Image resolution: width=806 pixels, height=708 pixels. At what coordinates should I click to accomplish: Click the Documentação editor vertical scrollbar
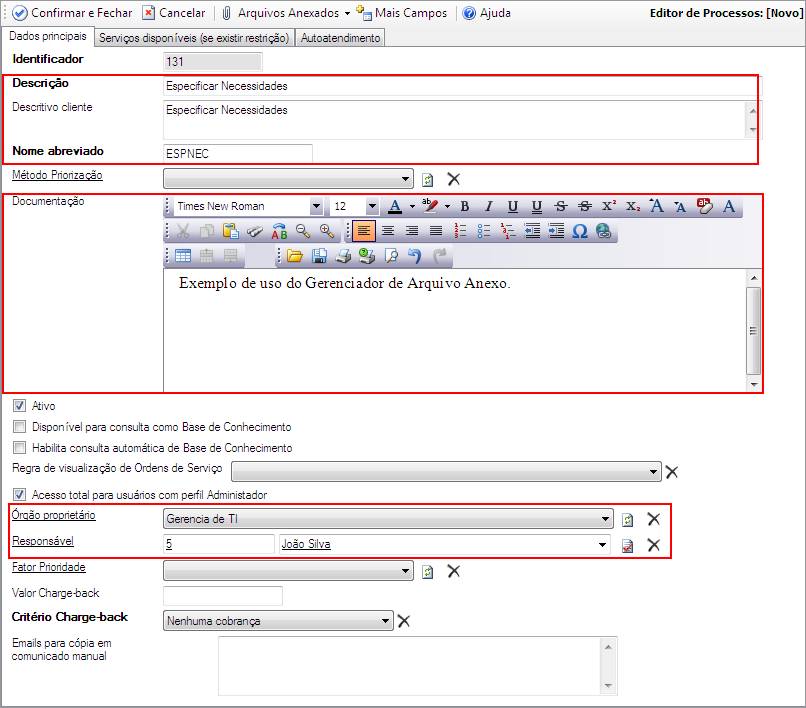tap(754, 331)
